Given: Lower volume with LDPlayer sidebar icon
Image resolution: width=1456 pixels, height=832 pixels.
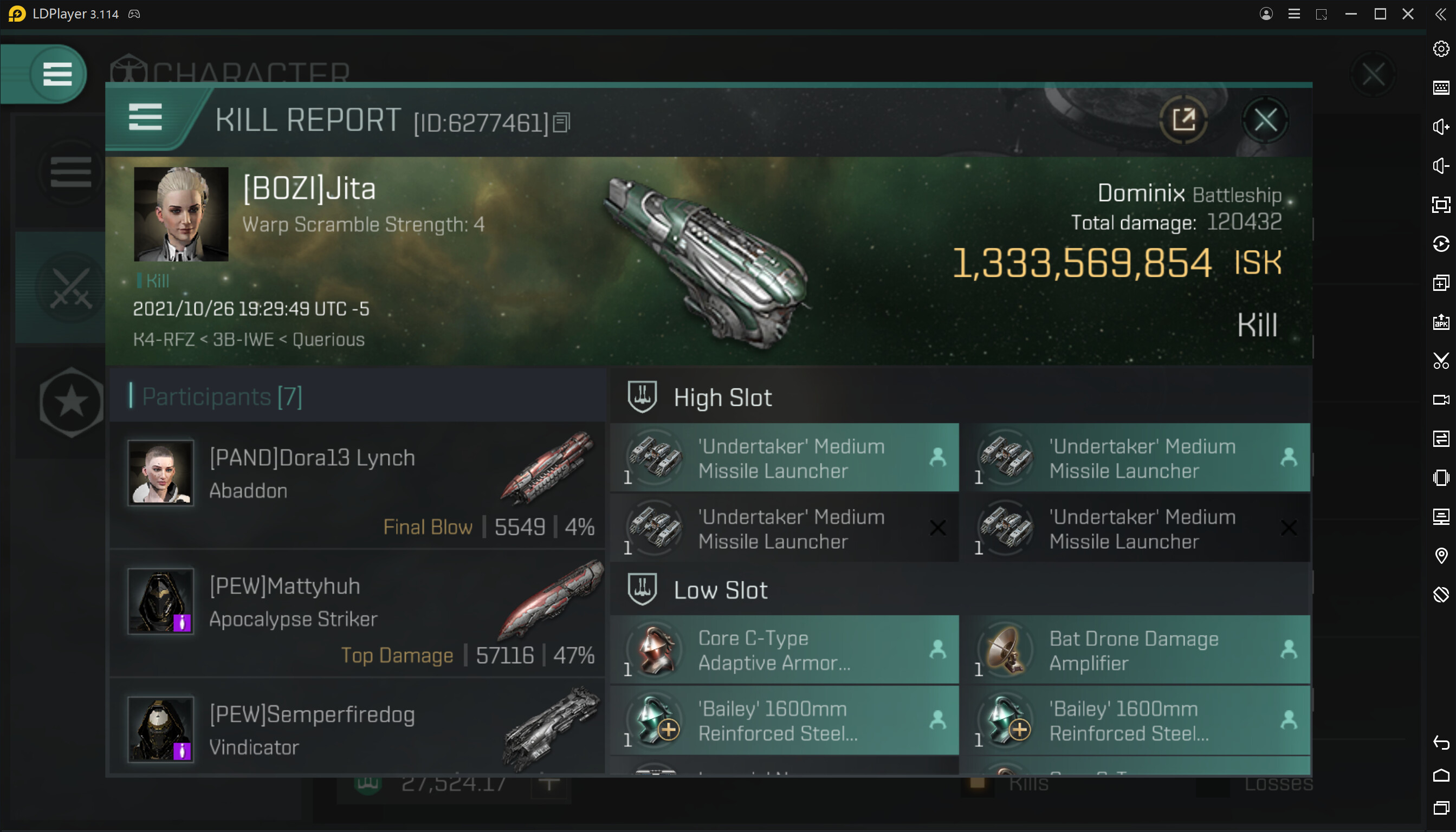Looking at the screenshot, I should click(x=1440, y=166).
